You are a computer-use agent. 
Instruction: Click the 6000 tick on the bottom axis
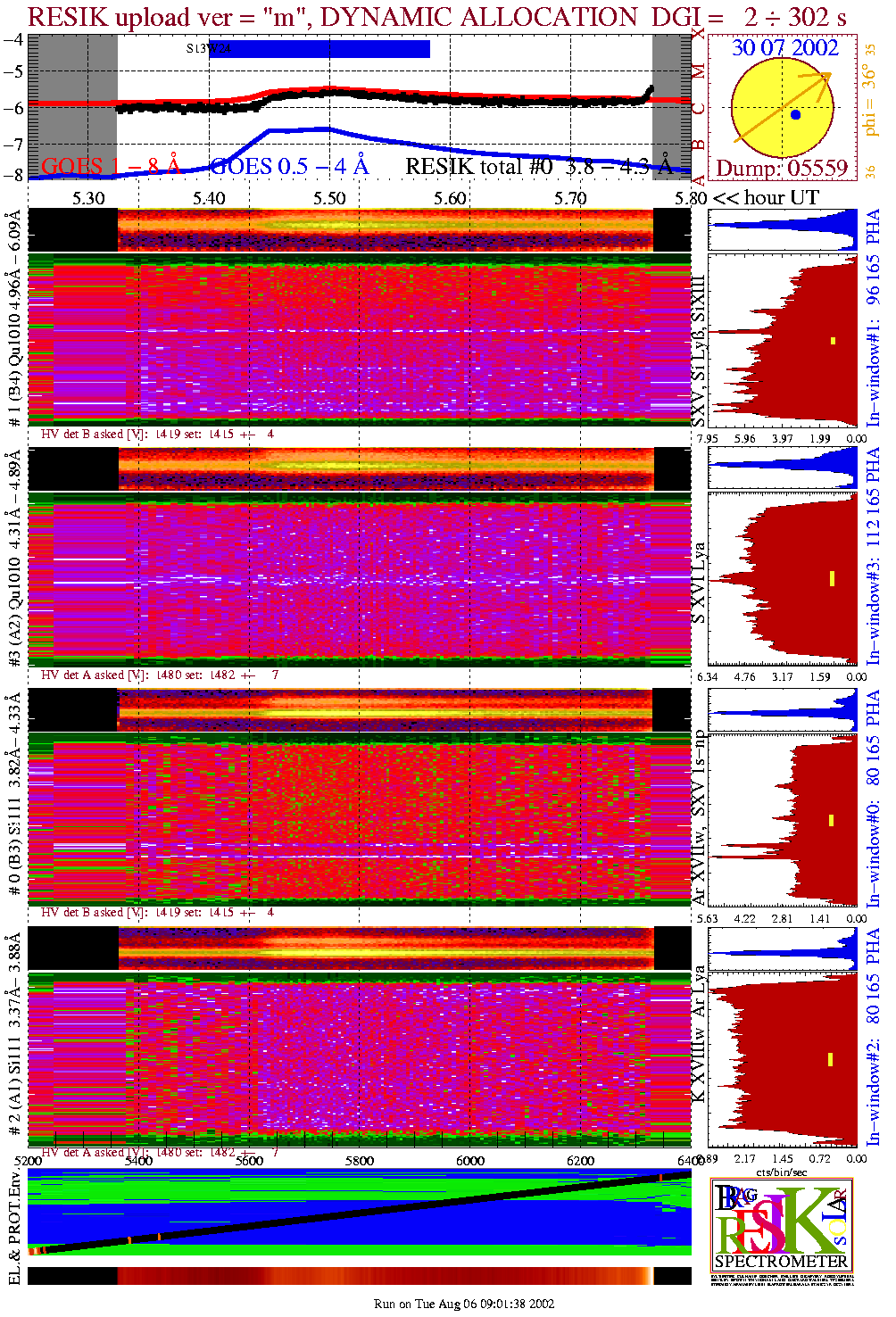pos(469,1160)
